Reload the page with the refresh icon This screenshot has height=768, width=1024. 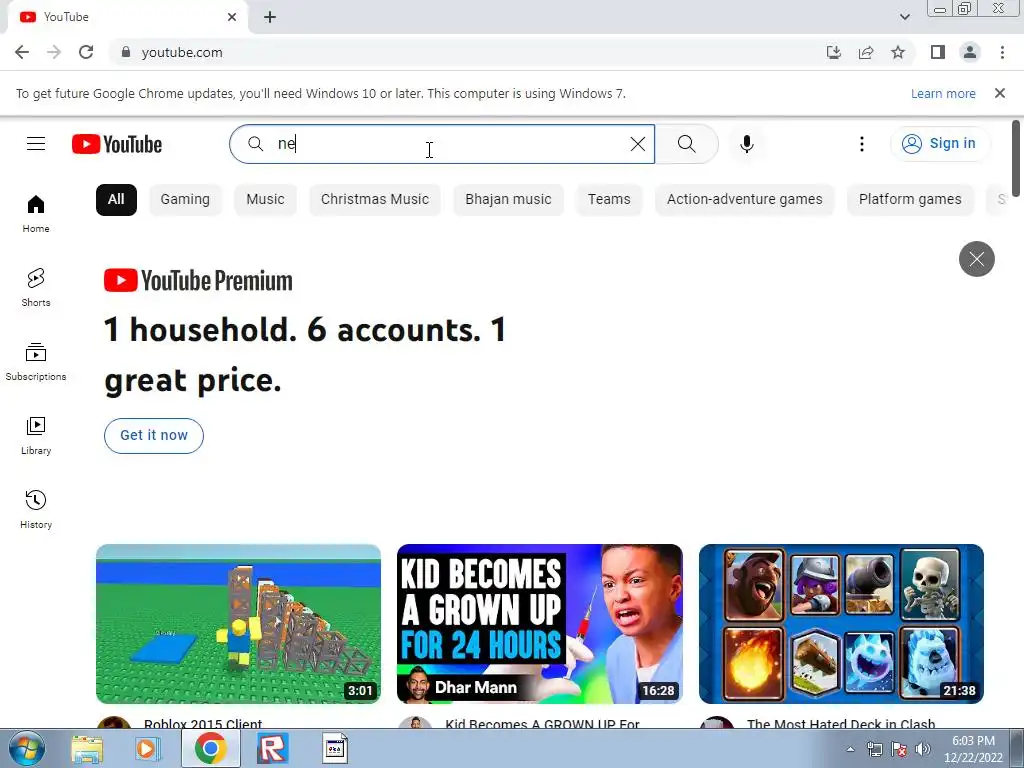coord(86,52)
